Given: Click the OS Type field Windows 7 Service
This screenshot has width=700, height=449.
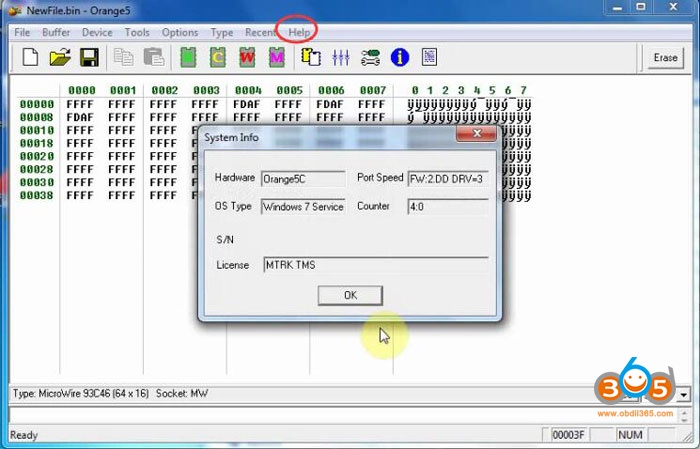Looking at the screenshot, I should point(303,207).
